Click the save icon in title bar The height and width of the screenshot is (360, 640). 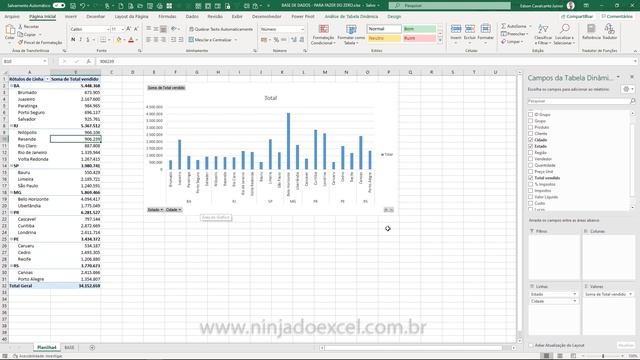coord(73,6)
